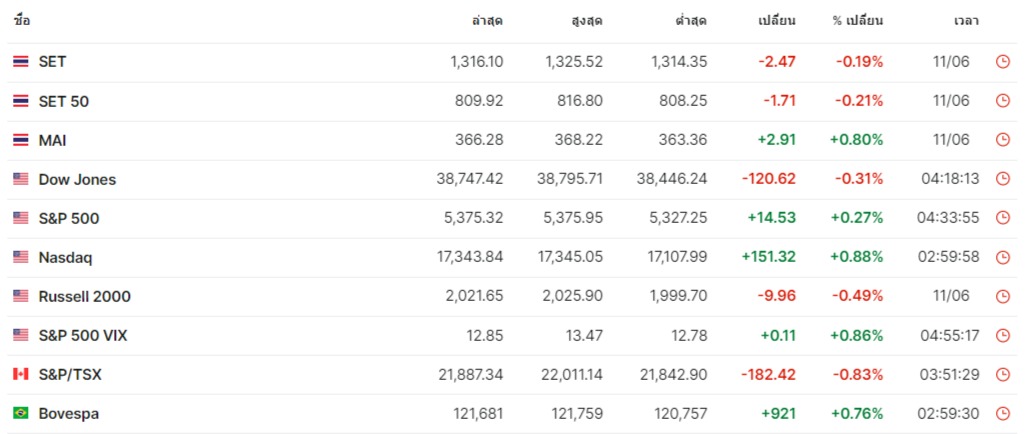
Task: Click the clock icon beside Dow Jones
Action: pyautogui.click(x=1003, y=180)
